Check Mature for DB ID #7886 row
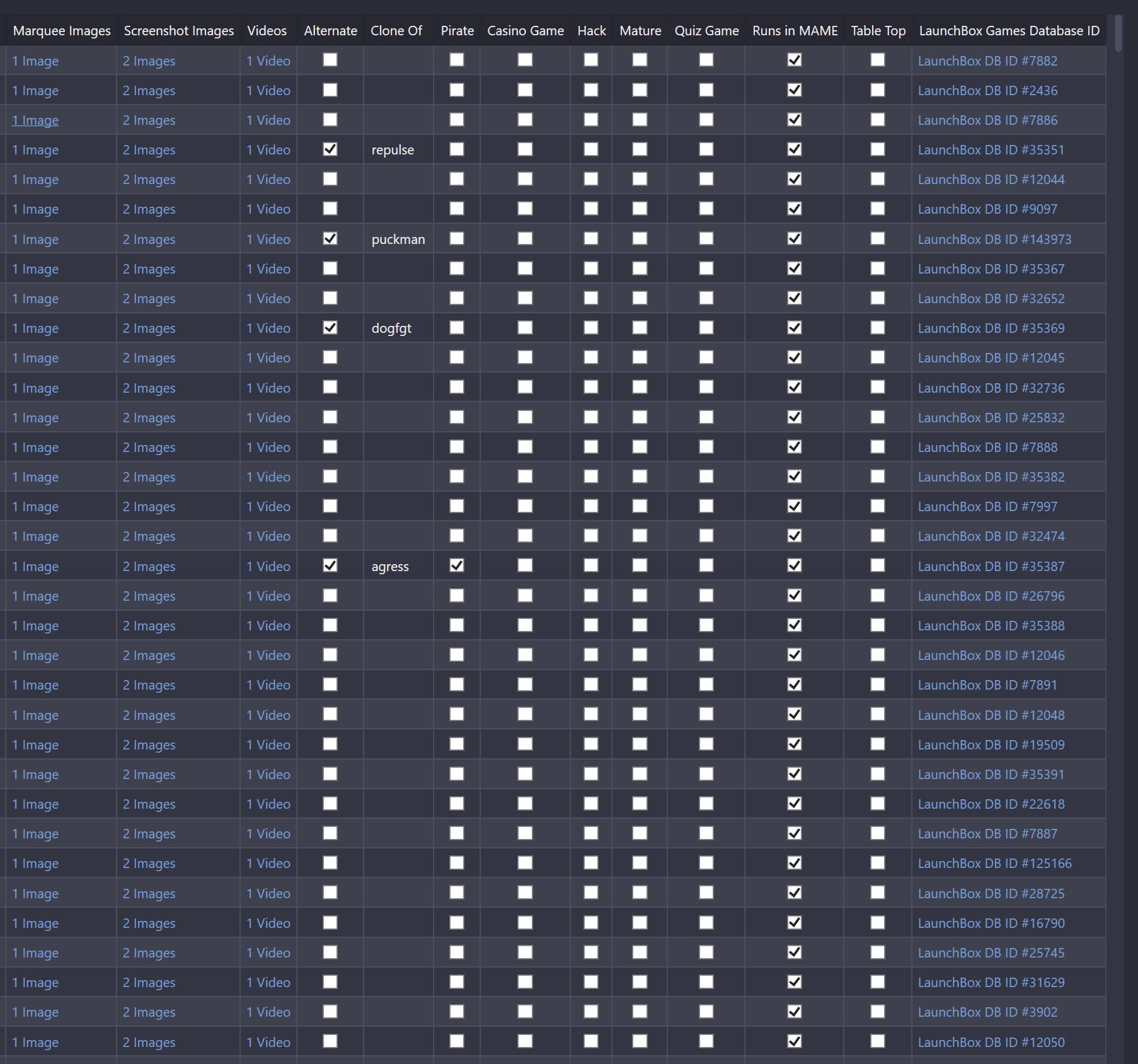 point(640,120)
